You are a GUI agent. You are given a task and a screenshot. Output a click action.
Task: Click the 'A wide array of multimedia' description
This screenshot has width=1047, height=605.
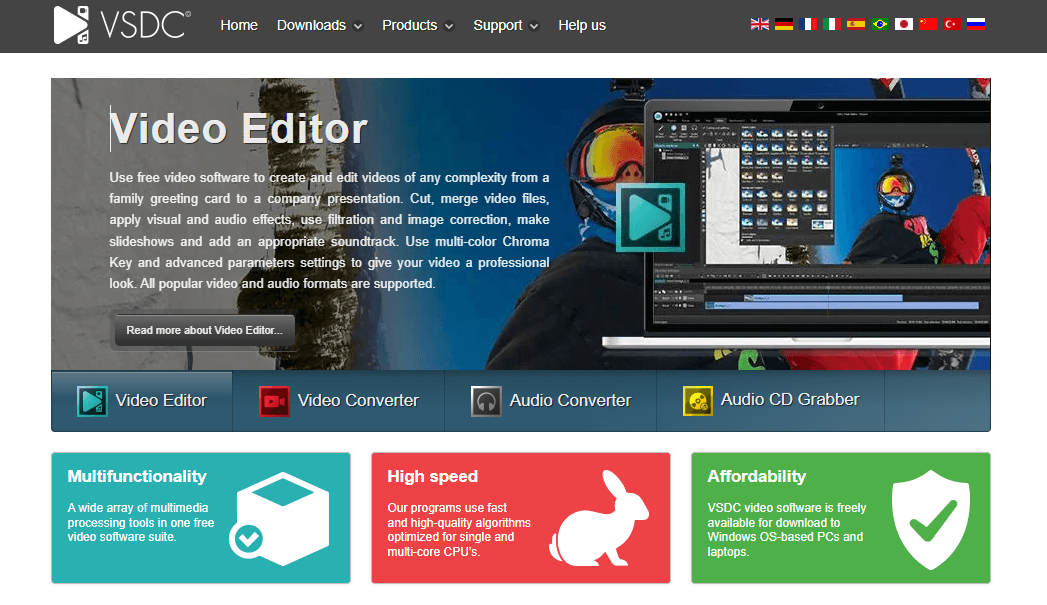pyautogui.click(x=141, y=522)
